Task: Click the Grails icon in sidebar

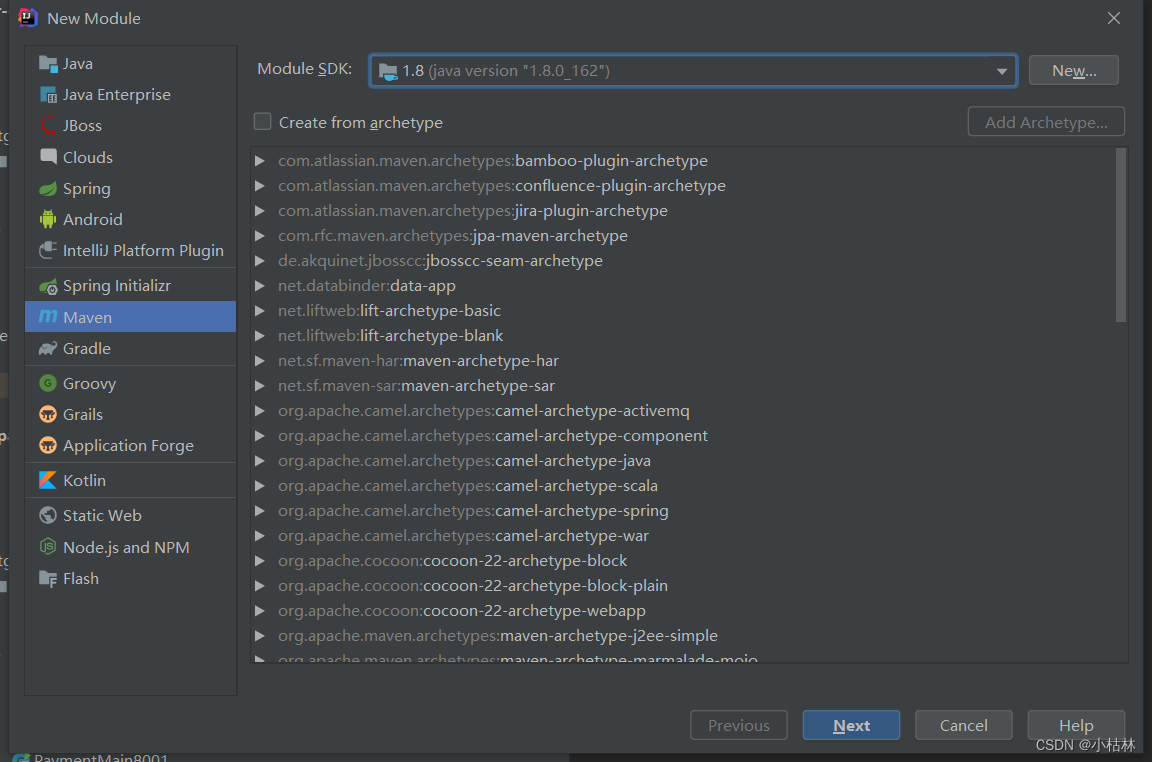Action: tap(47, 414)
